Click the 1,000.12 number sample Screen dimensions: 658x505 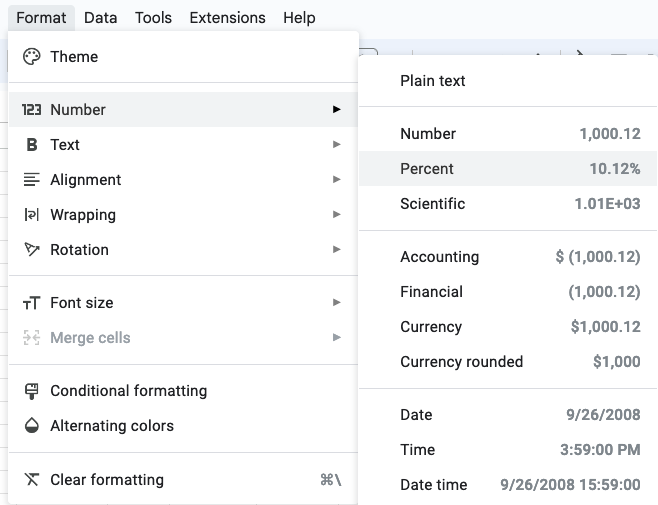[610, 134]
